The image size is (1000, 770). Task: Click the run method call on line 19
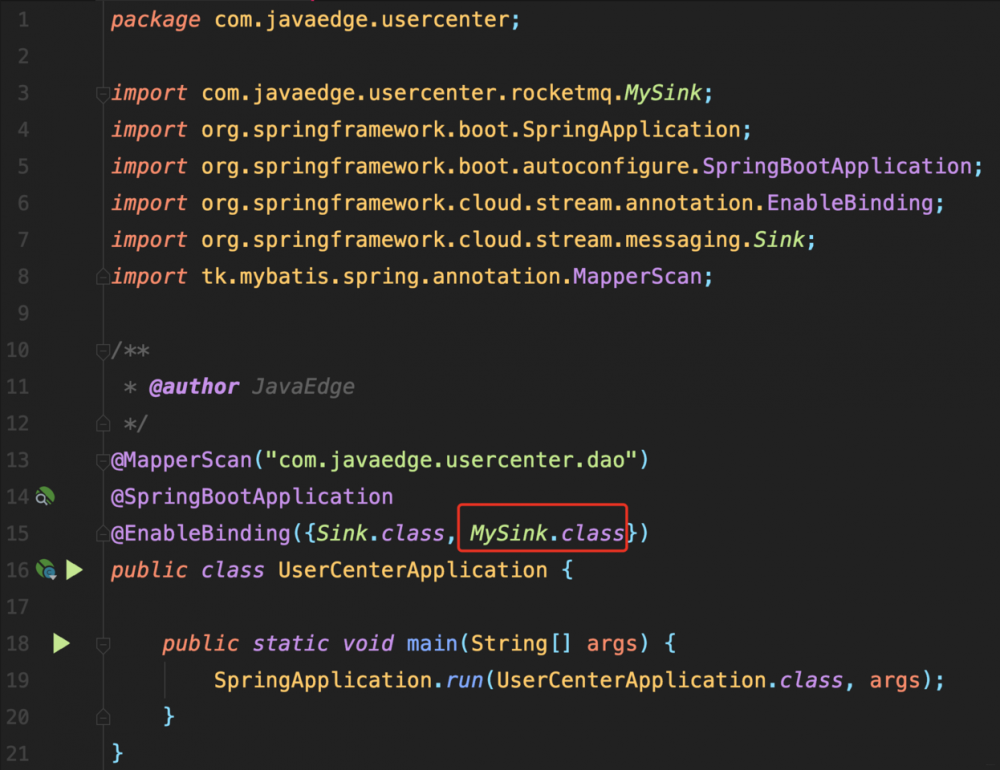[464, 681]
